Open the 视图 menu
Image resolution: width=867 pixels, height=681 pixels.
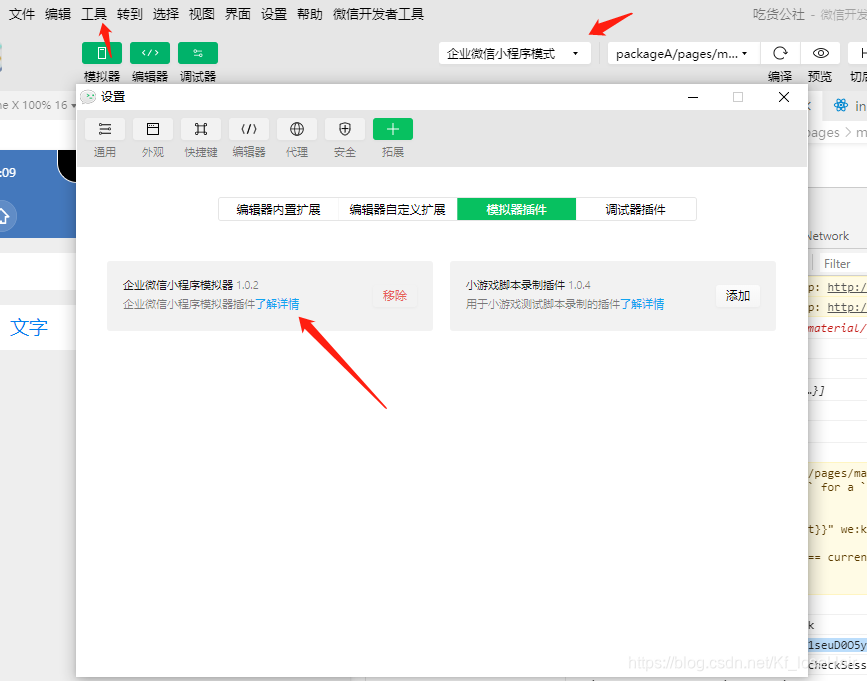pyautogui.click(x=202, y=14)
